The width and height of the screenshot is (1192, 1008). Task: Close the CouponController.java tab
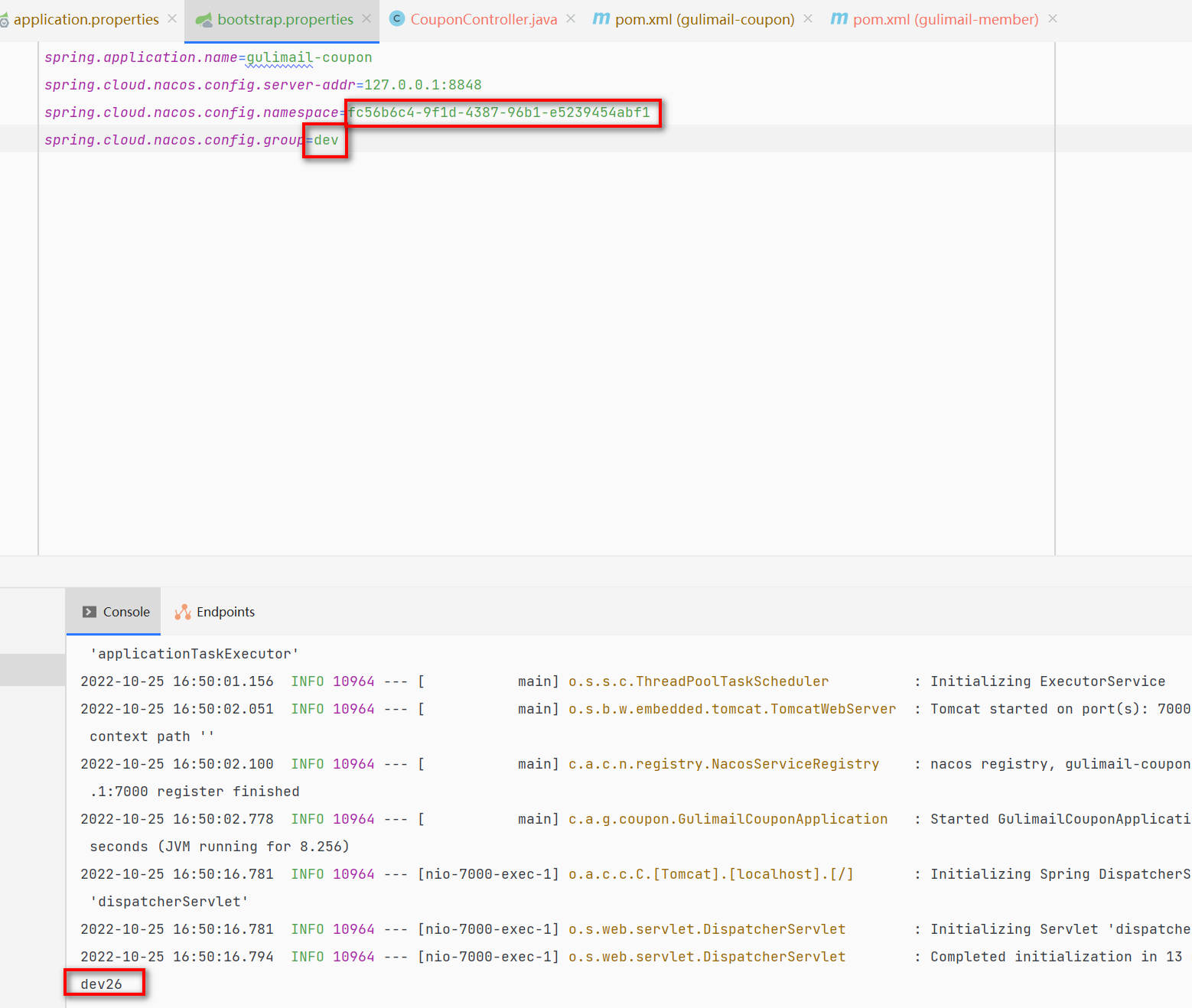(x=571, y=18)
